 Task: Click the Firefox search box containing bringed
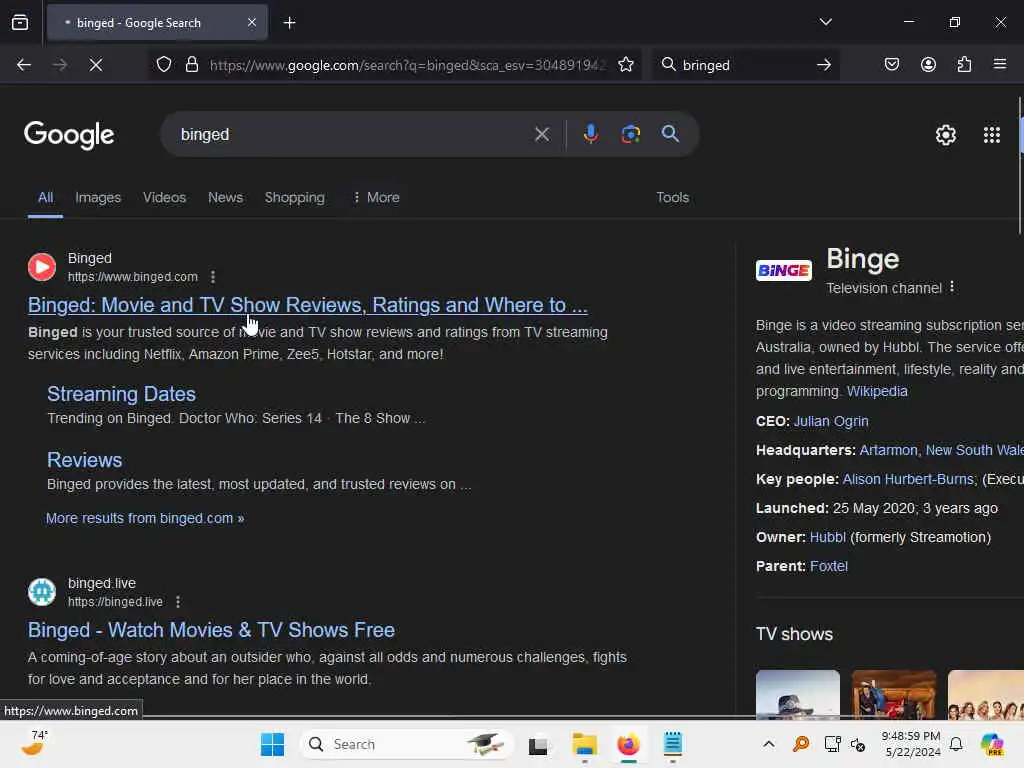pyautogui.click(x=744, y=65)
